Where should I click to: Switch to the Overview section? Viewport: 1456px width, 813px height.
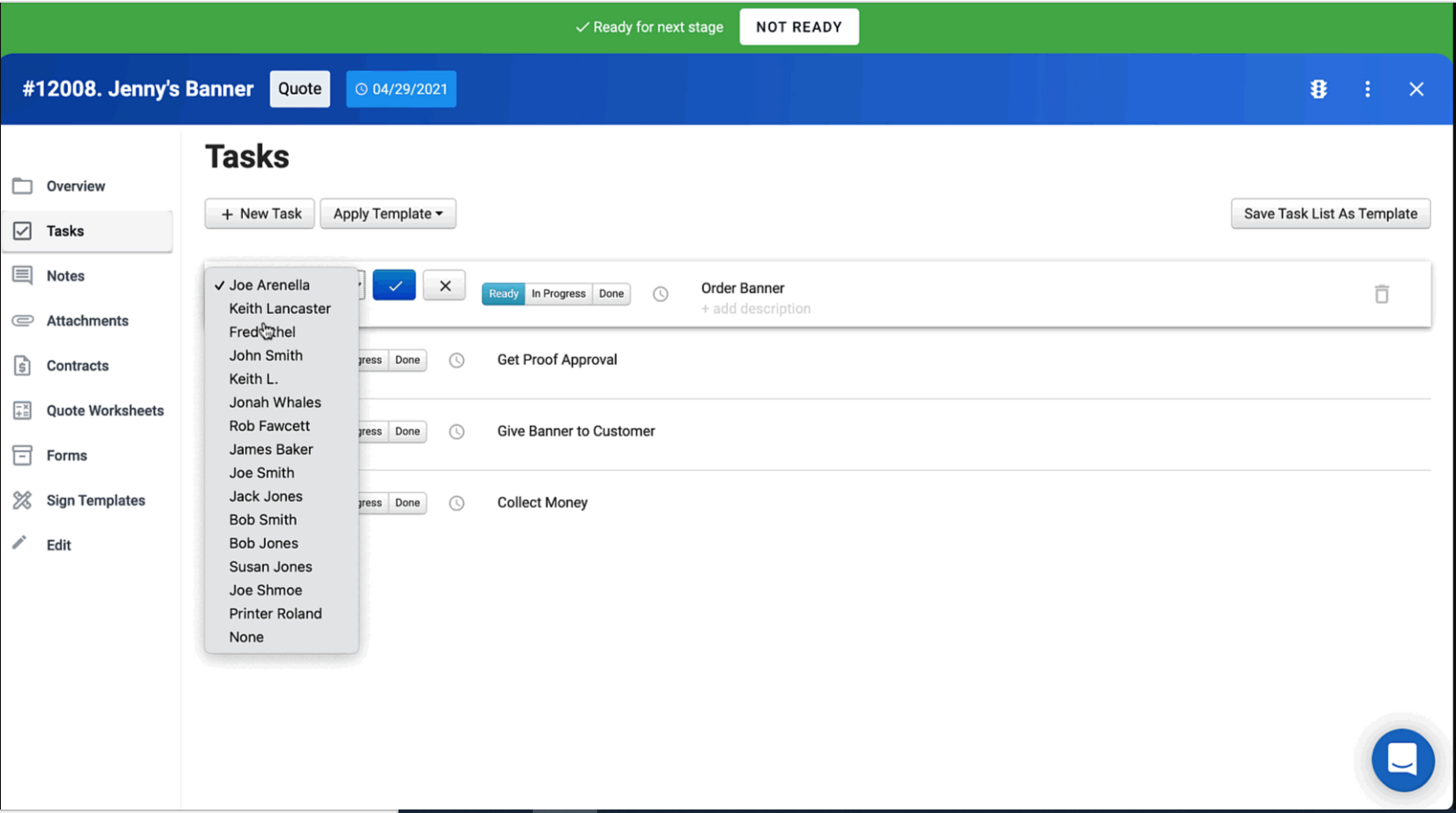tap(75, 186)
